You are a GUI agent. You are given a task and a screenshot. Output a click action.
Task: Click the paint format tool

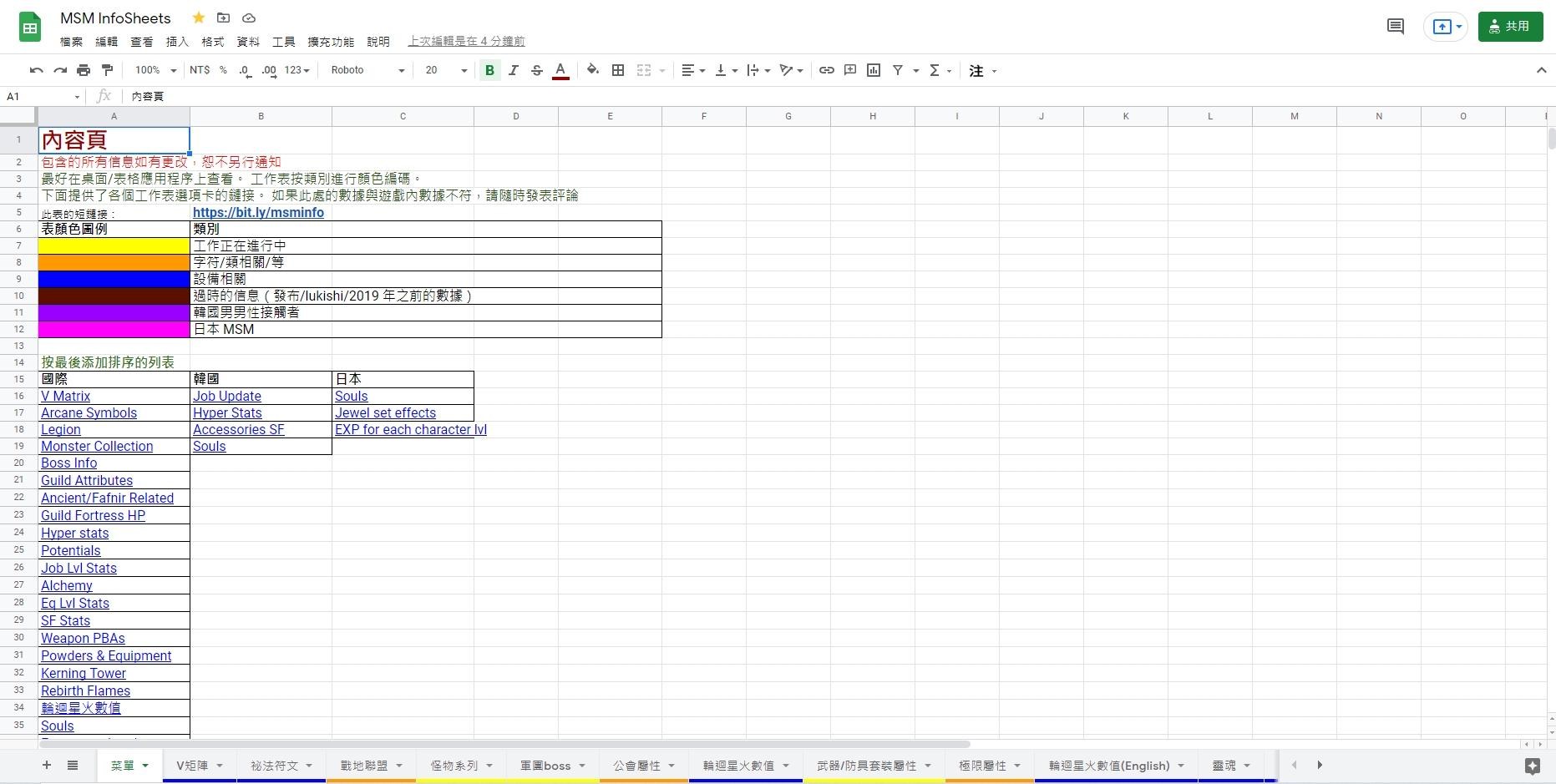pyautogui.click(x=107, y=70)
